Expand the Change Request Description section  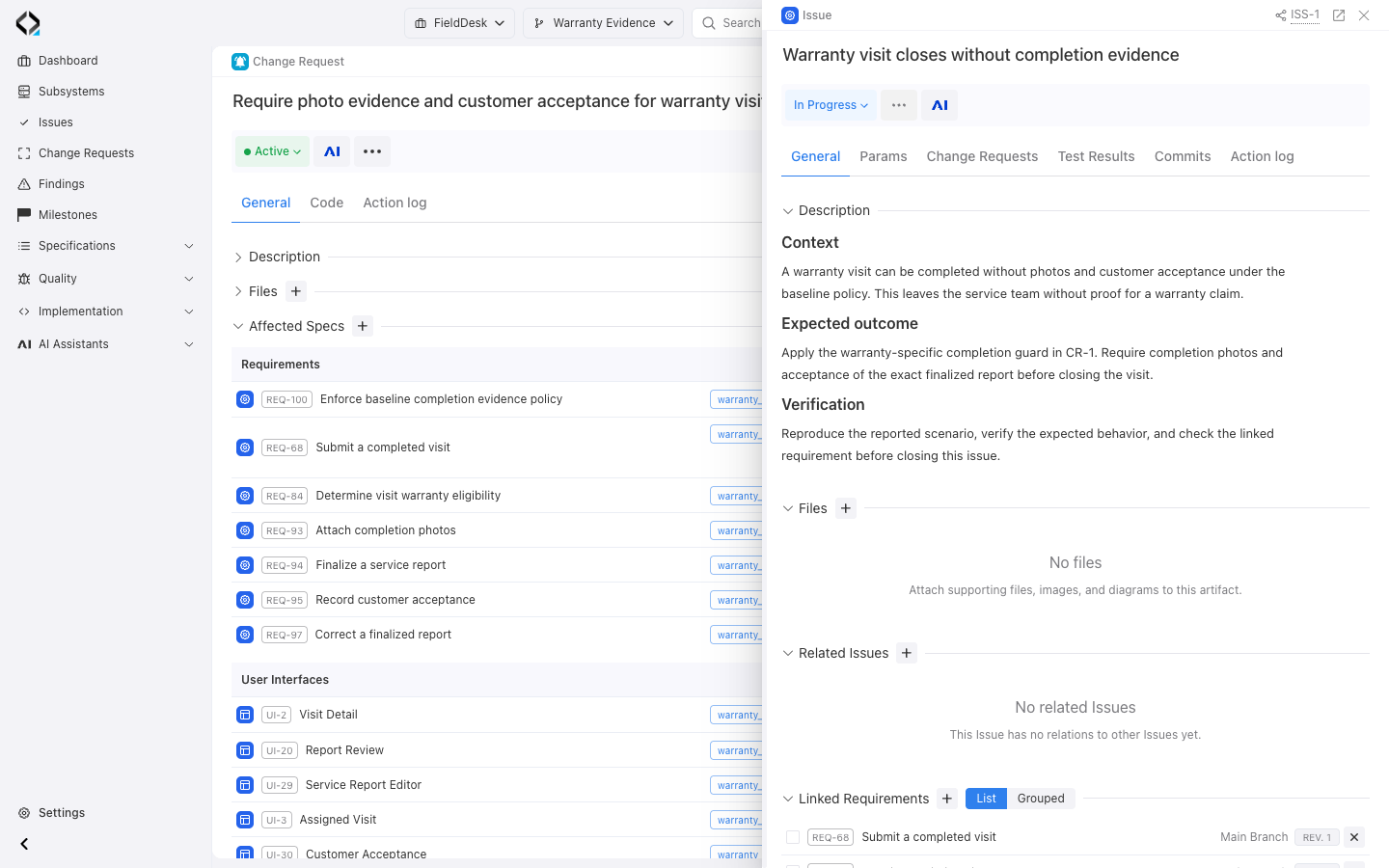coord(238,258)
